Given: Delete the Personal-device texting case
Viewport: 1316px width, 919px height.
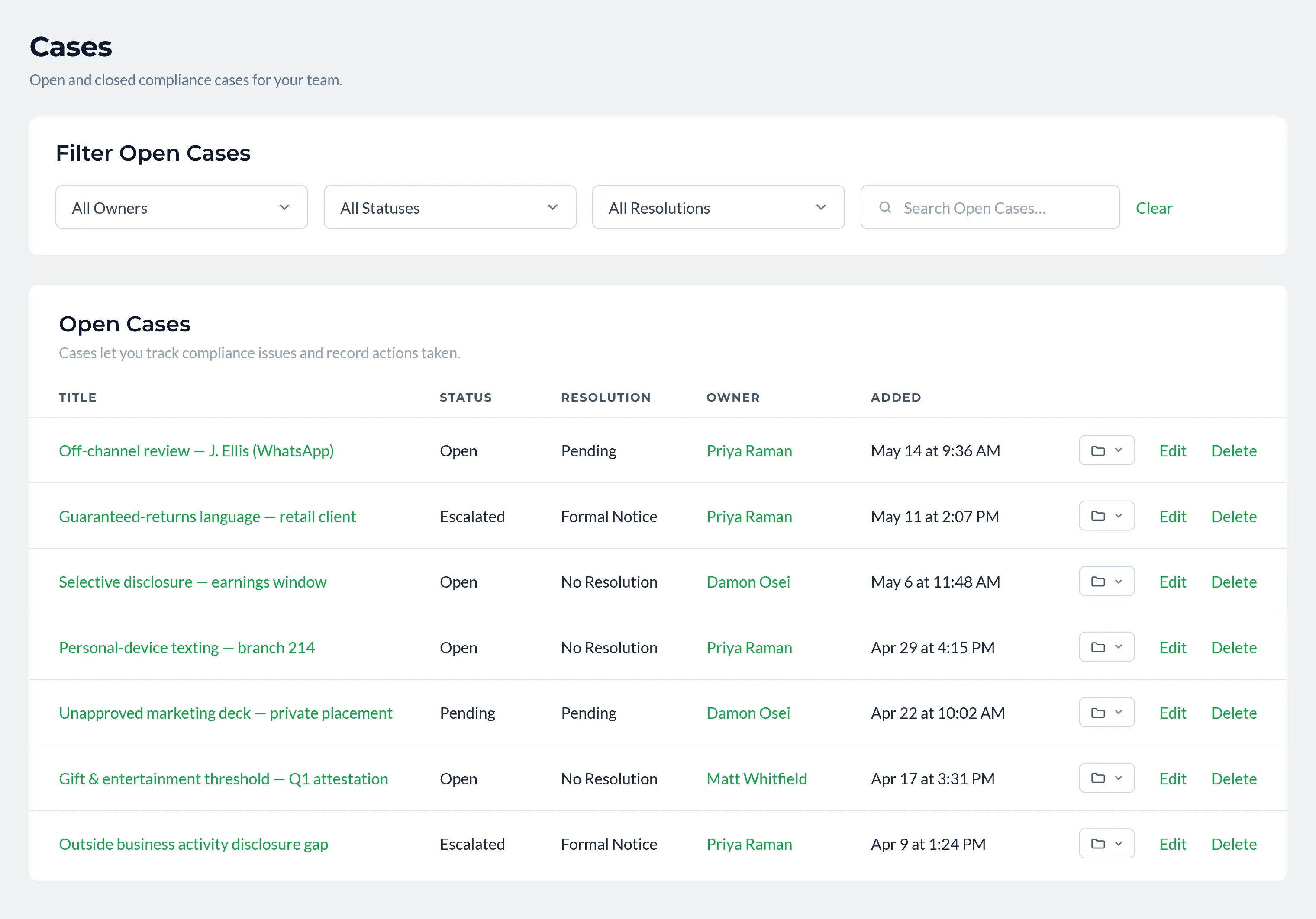Looking at the screenshot, I should point(1233,647).
